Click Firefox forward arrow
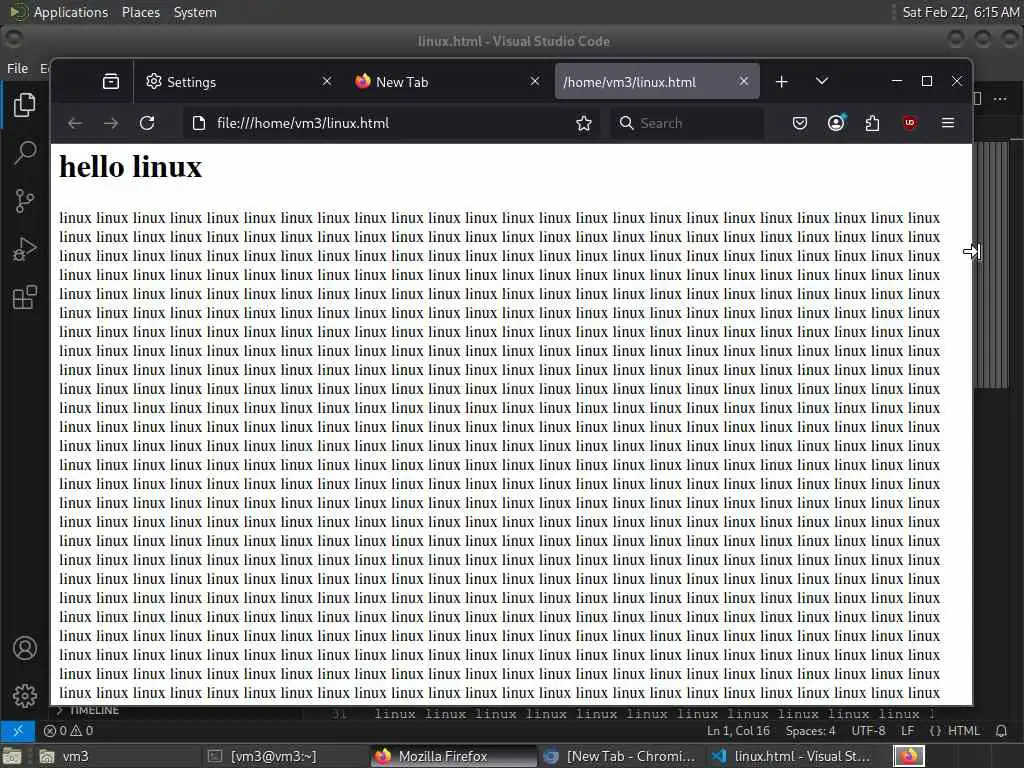Viewport: 1024px width, 768px height. [x=111, y=123]
